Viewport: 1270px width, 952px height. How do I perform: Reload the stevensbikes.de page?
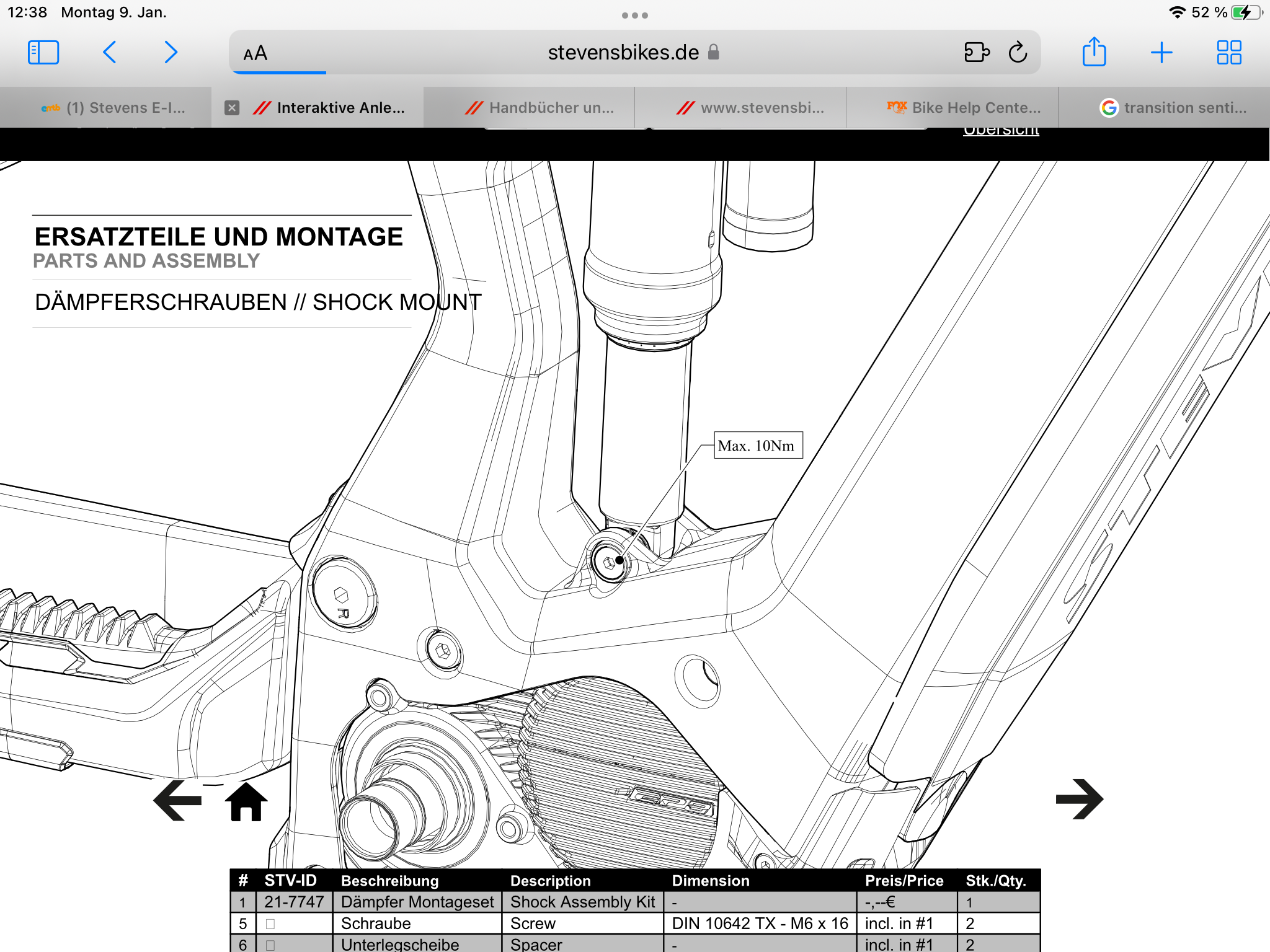(1018, 53)
